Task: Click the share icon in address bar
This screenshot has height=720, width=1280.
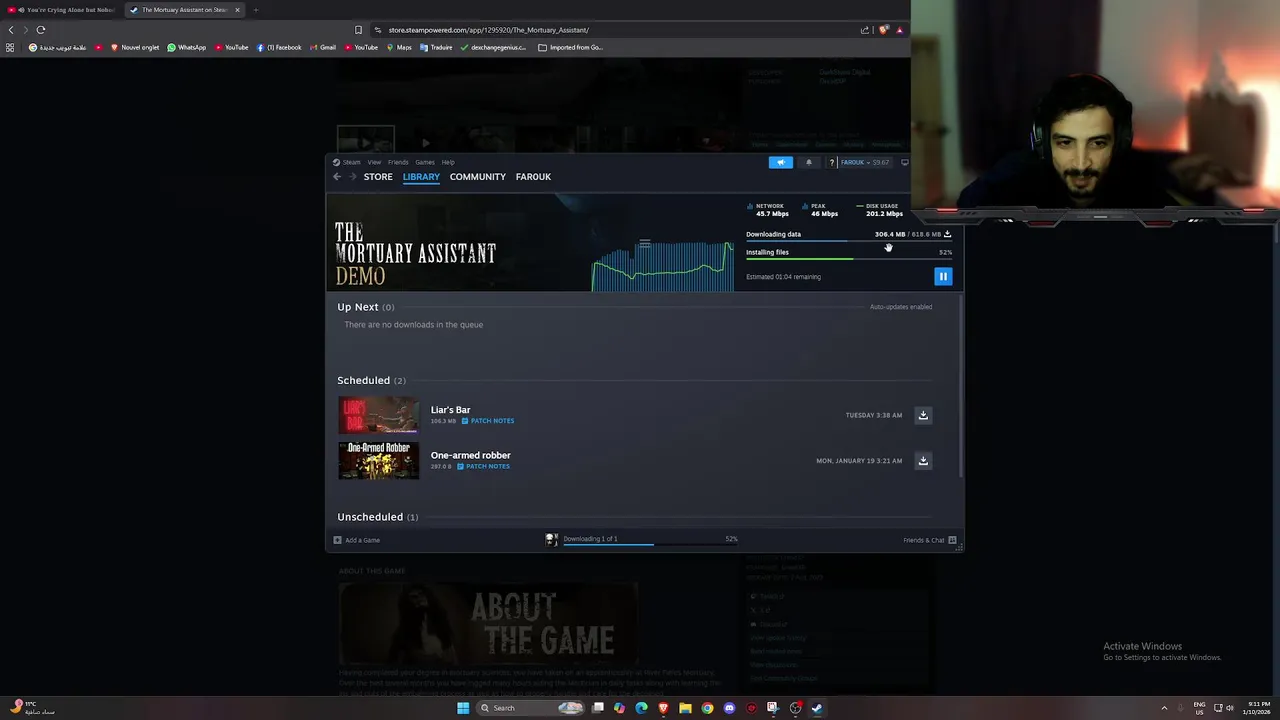Action: 864,30
